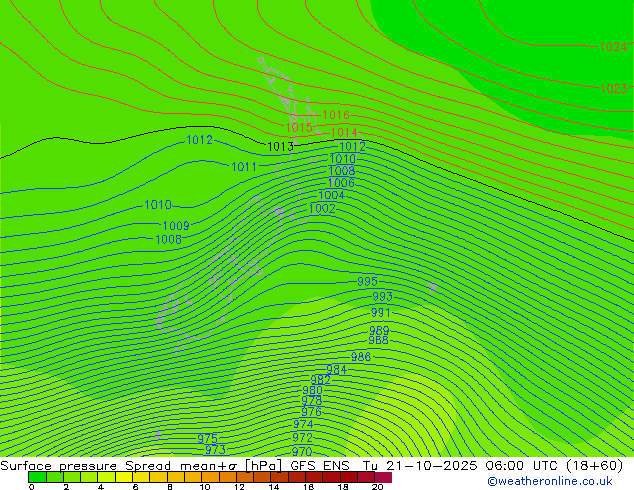The image size is (634, 490).
Task: Select the blue 1006 isobar label
Action: click(x=341, y=183)
